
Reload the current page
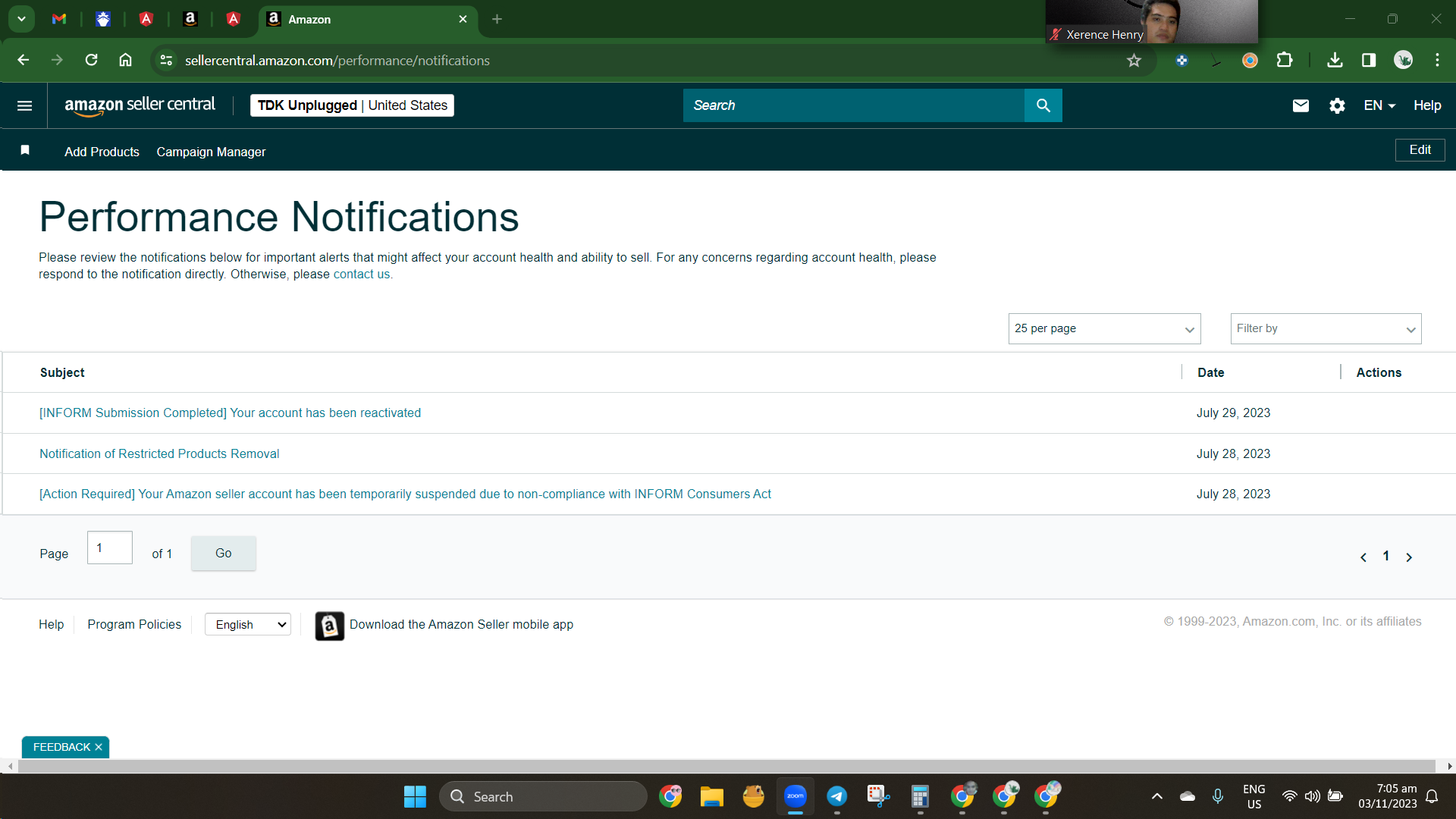tap(91, 60)
